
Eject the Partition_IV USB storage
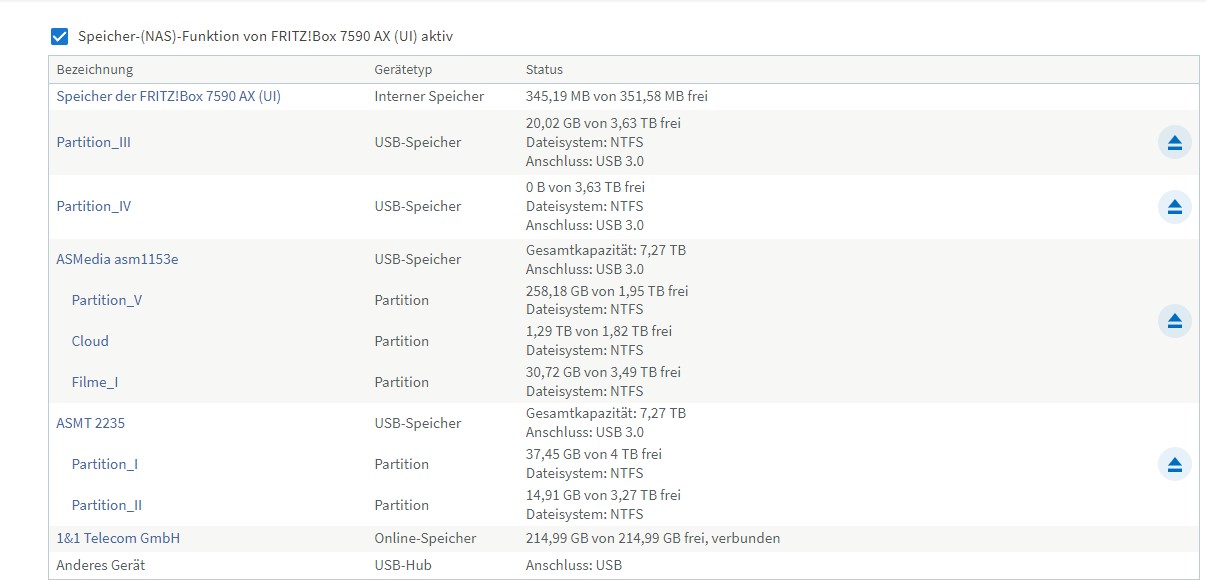pyautogui.click(x=1175, y=206)
